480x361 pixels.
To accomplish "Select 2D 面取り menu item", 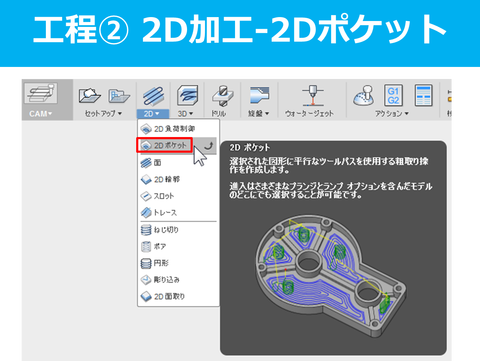I will tap(178, 296).
